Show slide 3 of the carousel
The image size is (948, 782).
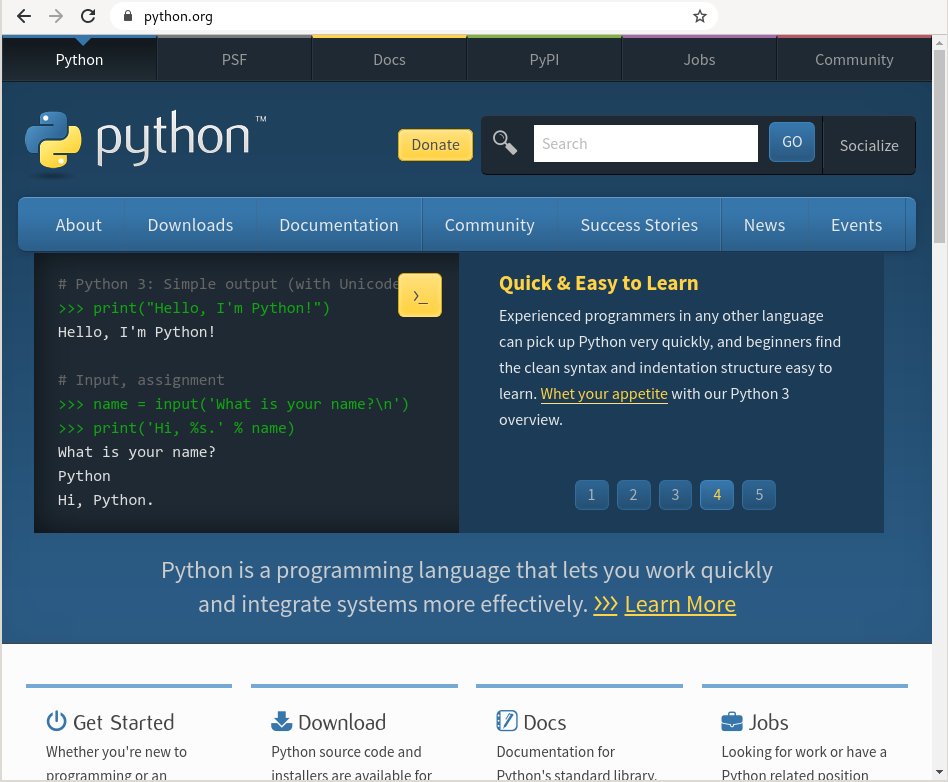[x=675, y=495]
